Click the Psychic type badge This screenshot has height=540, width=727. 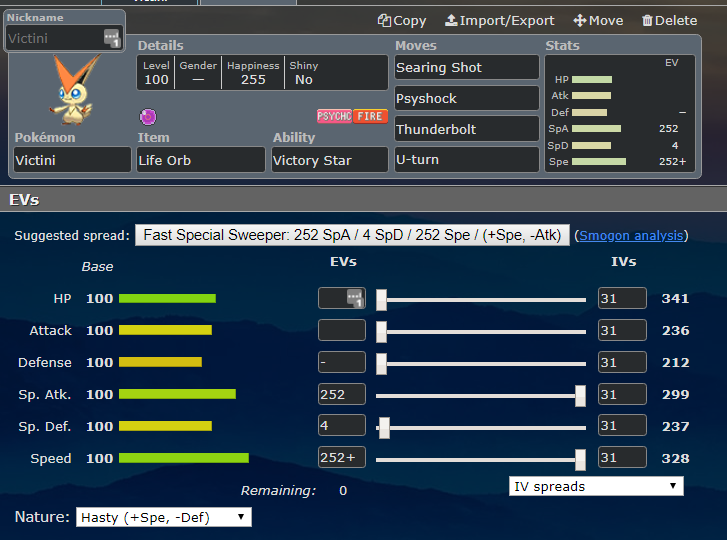coord(334,116)
